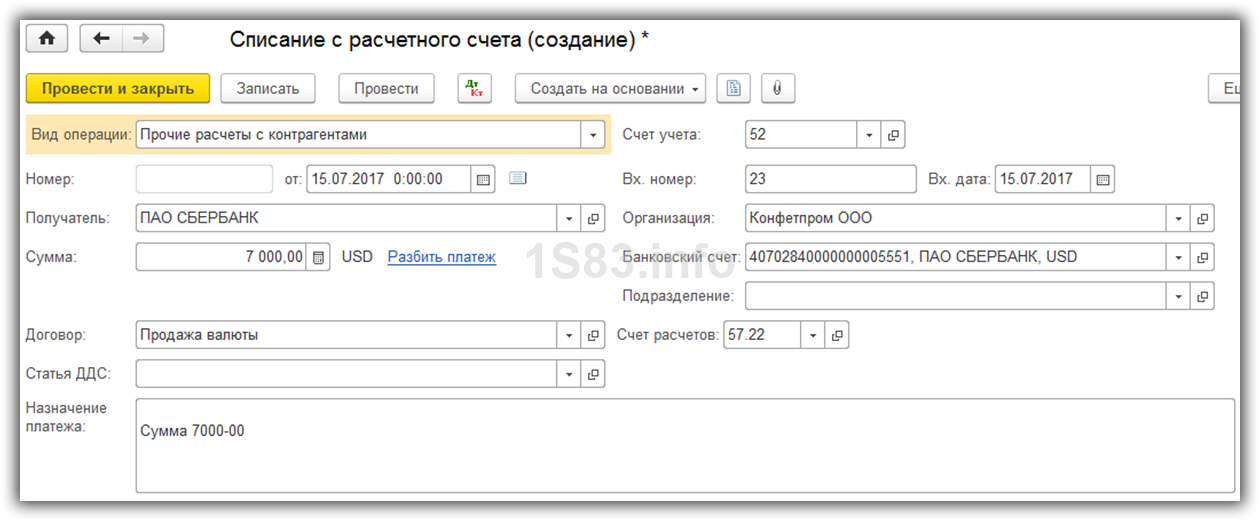Show Дт/Кт accounting entries icon
This screenshot has height=521, width=1260.
point(474,88)
